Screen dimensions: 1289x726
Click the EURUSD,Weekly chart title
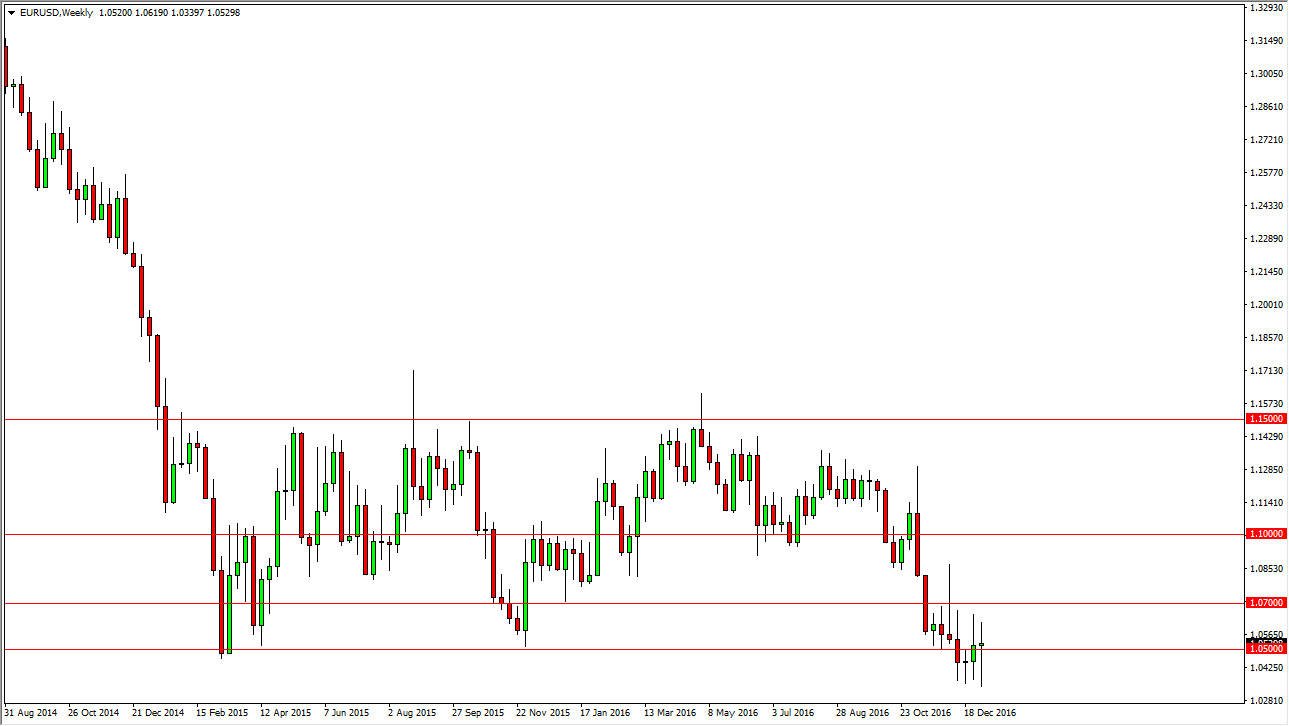pyautogui.click(x=56, y=13)
